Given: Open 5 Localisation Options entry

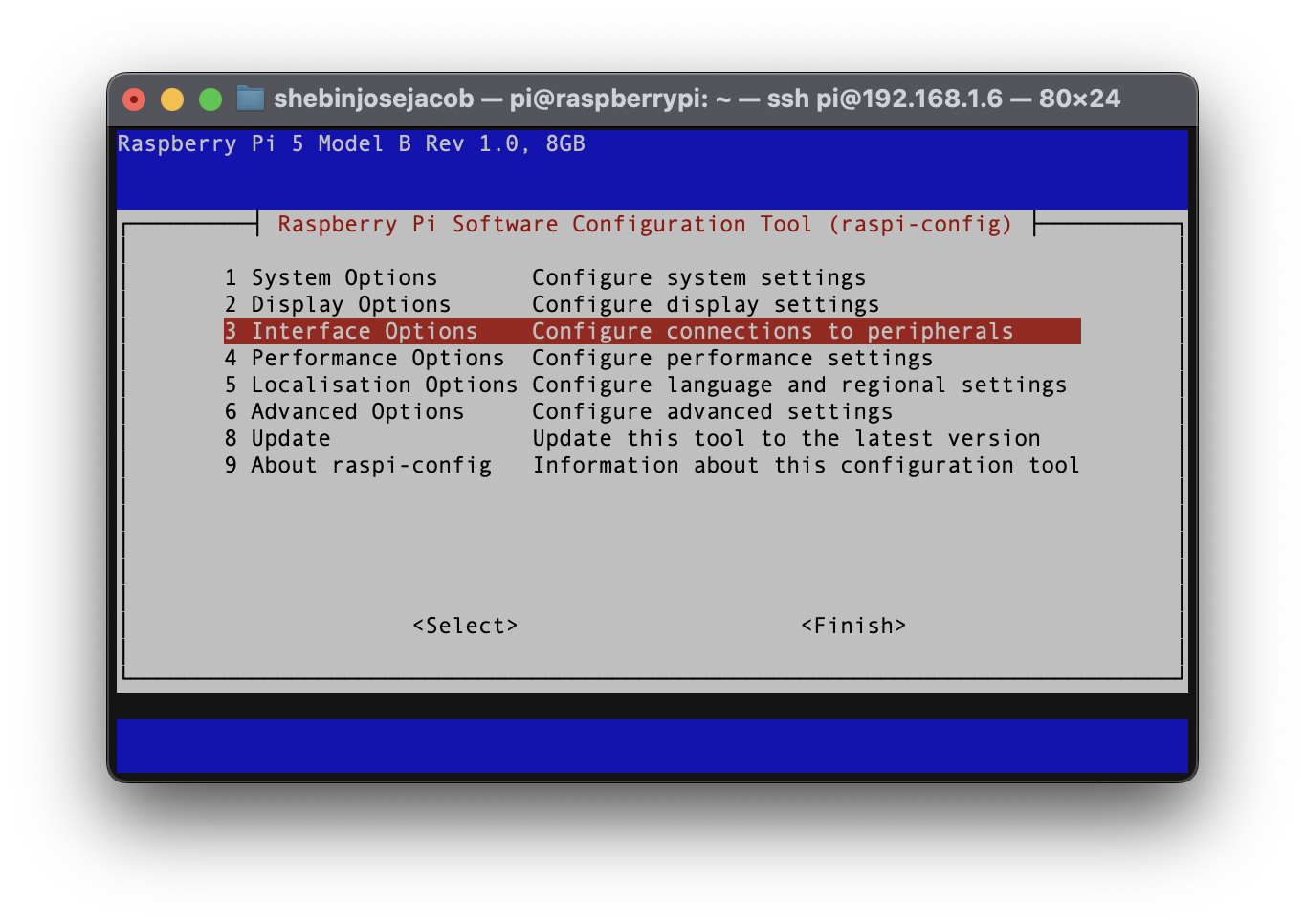Looking at the screenshot, I should coord(371,385).
